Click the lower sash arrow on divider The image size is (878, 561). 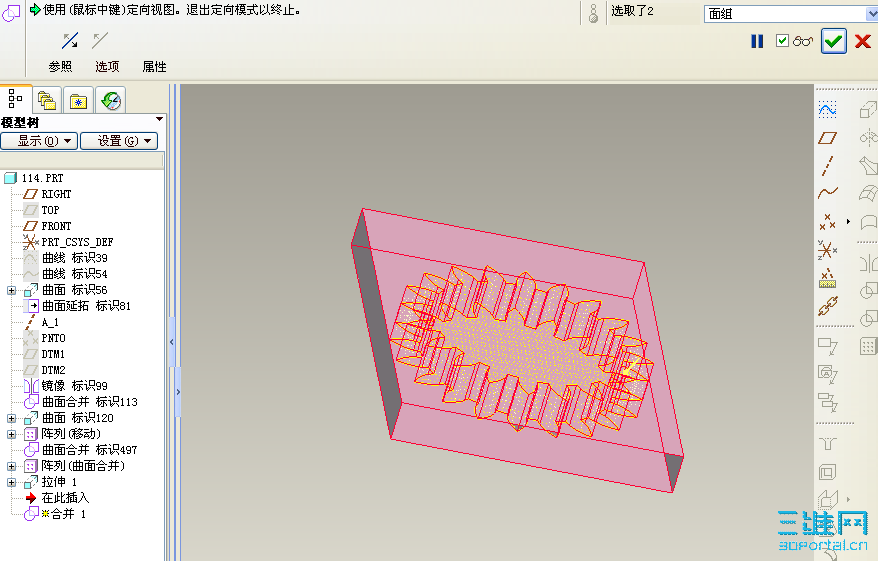[178, 392]
